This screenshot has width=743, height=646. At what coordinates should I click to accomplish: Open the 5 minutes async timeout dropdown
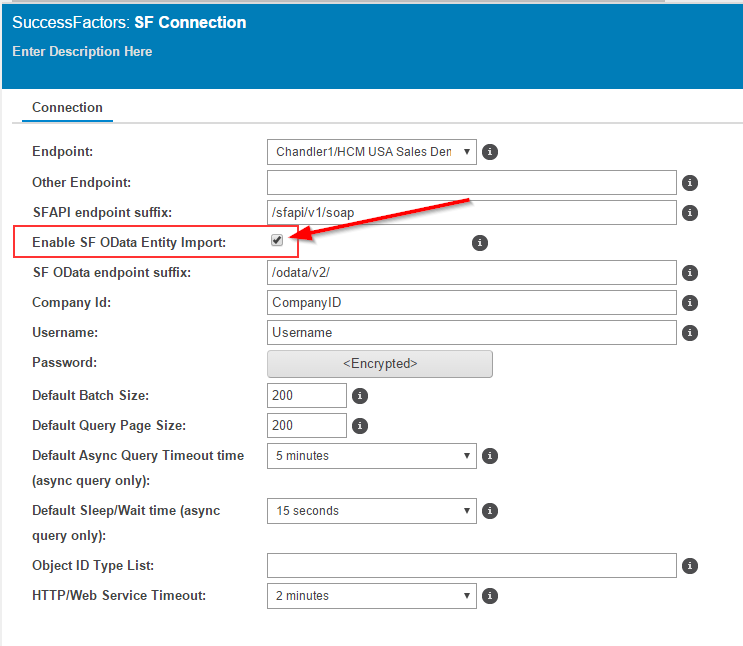tap(372, 456)
